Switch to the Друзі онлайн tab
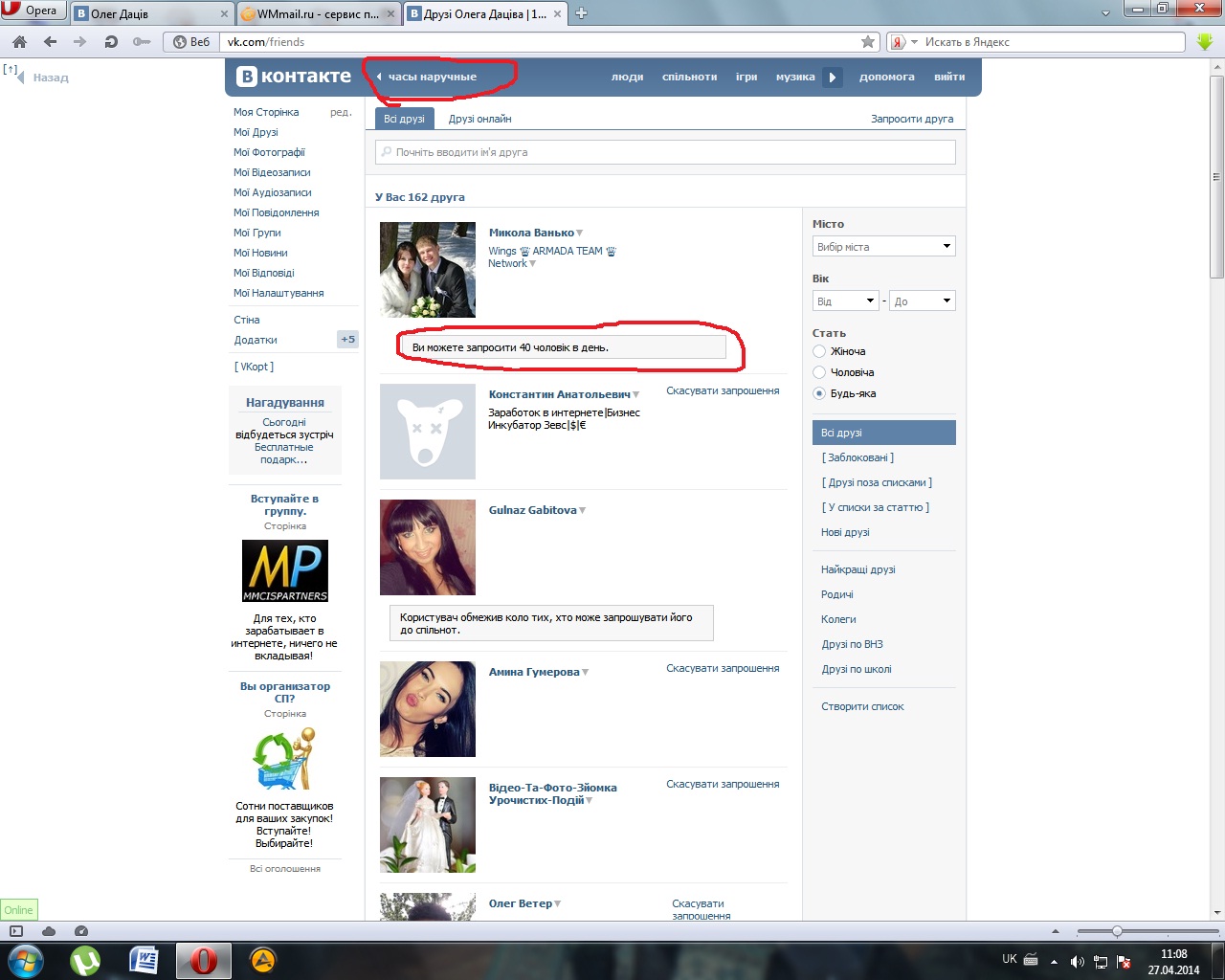The image size is (1225, 980). click(479, 119)
